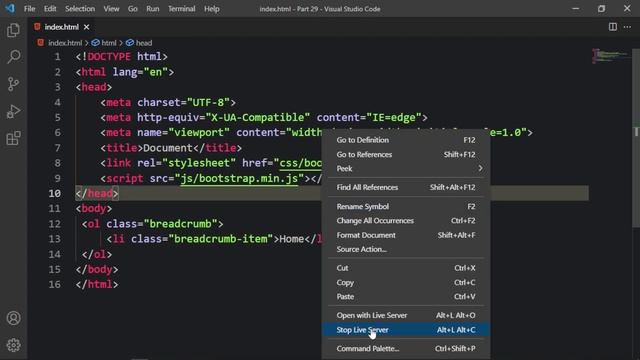Click the "X-UA-Compatible" attribute value
640x360 pixels.
coord(258,118)
